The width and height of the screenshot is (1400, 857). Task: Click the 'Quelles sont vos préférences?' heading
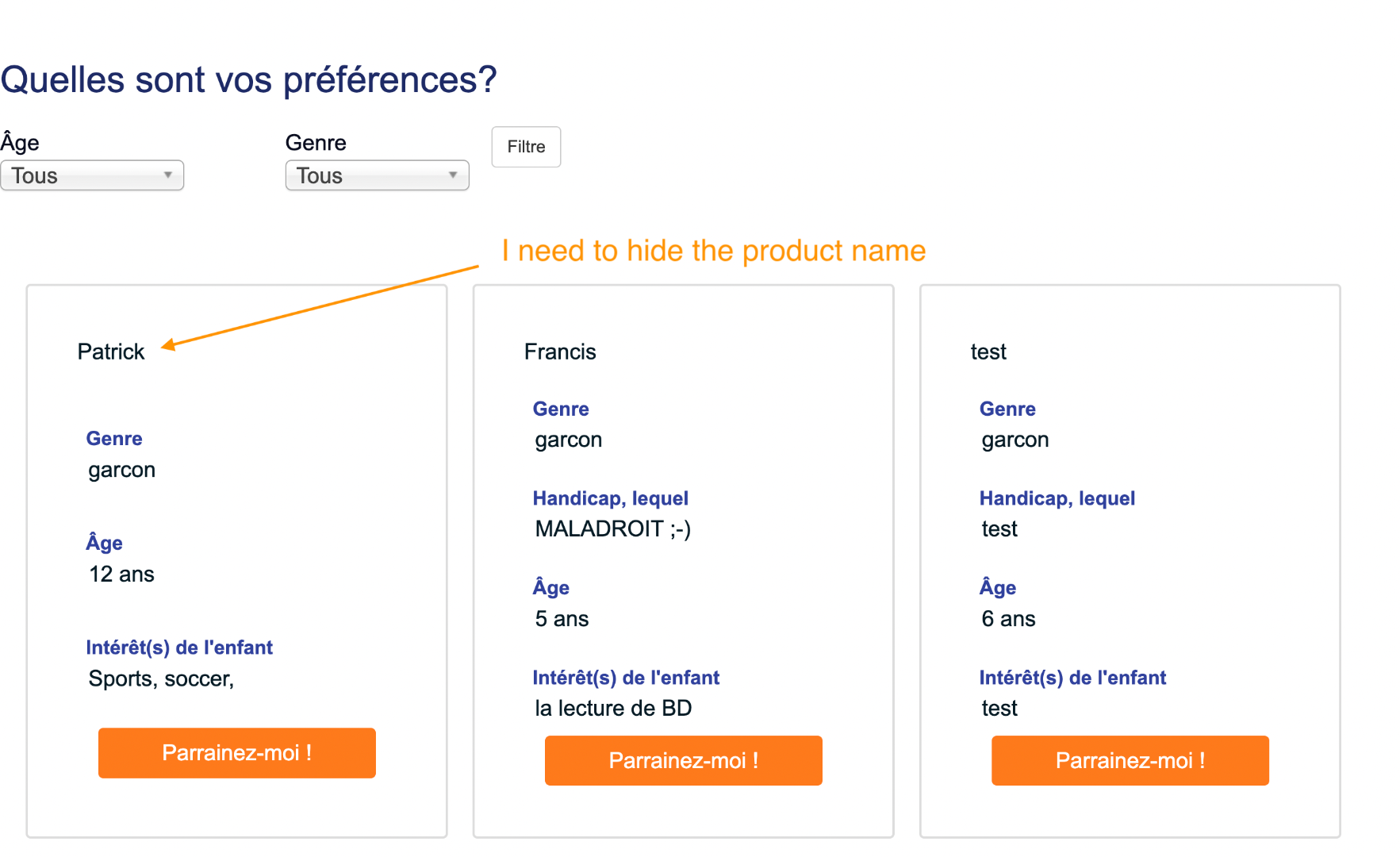[x=249, y=80]
